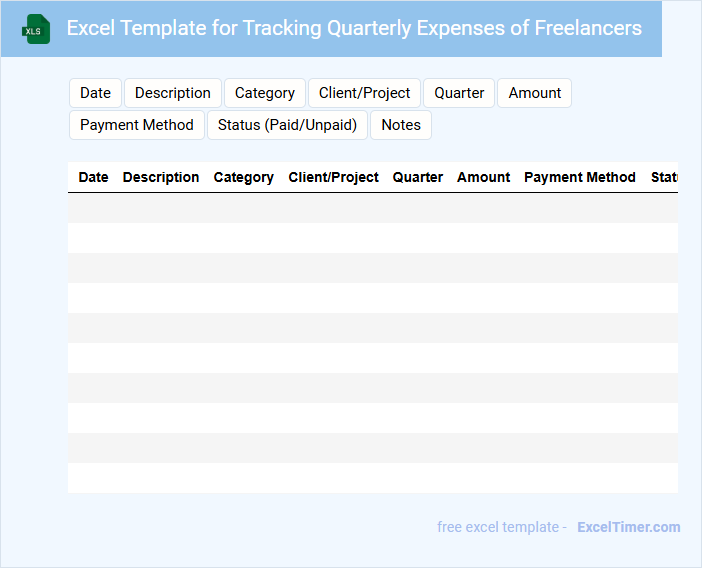Viewport: 702px width, 568px height.
Task: Click the Category tag button
Action: (265, 93)
